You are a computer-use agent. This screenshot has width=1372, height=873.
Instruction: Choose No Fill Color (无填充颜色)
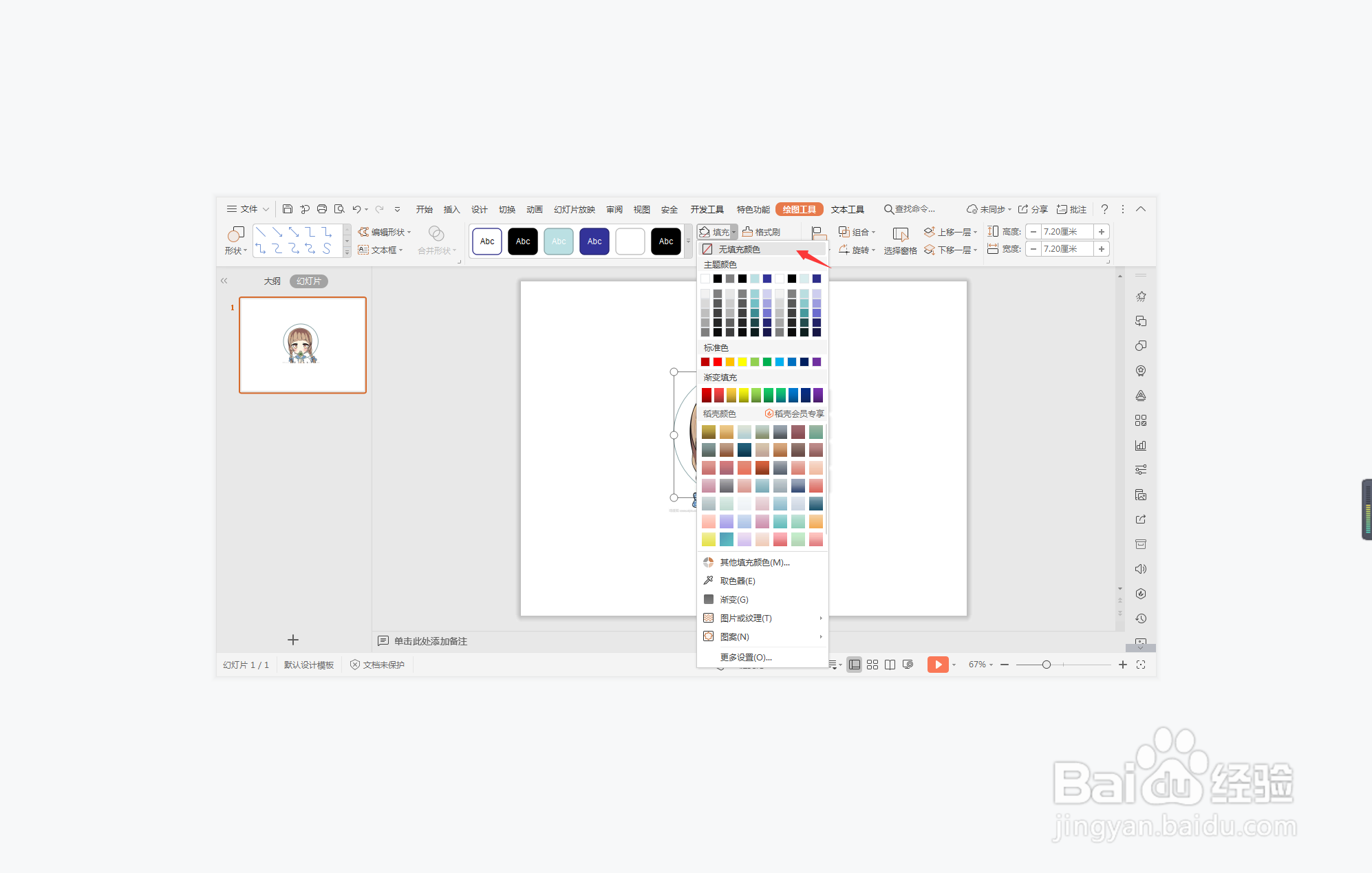[x=762, y=249]
